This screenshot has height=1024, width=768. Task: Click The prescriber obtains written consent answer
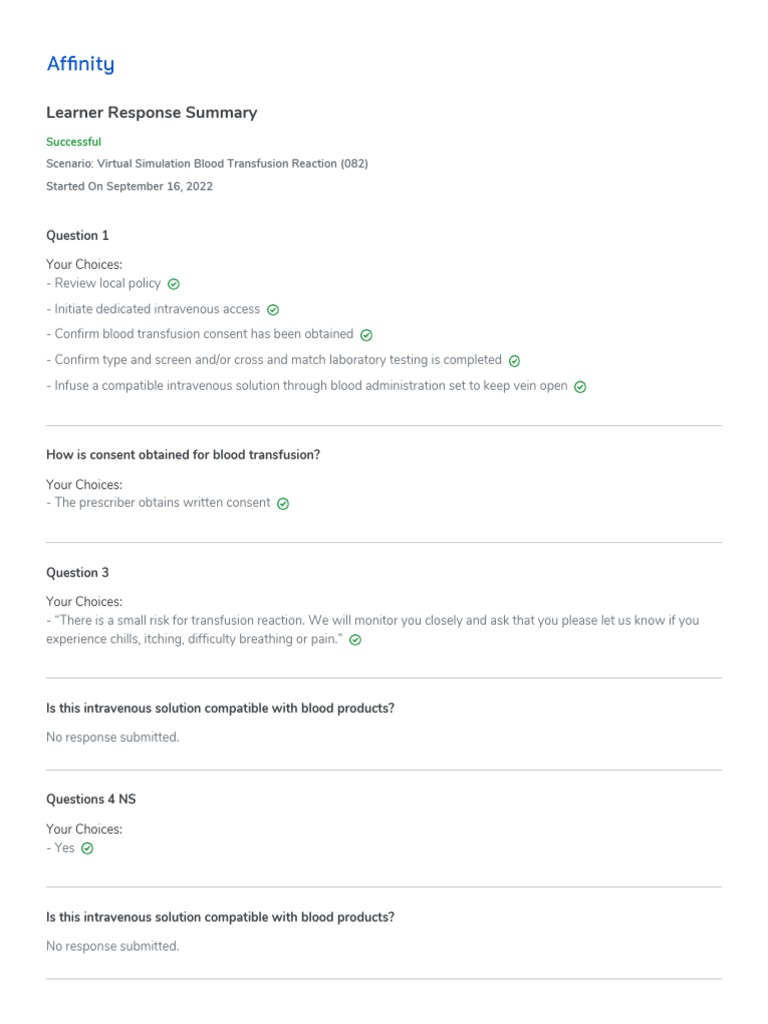point(162,503)
